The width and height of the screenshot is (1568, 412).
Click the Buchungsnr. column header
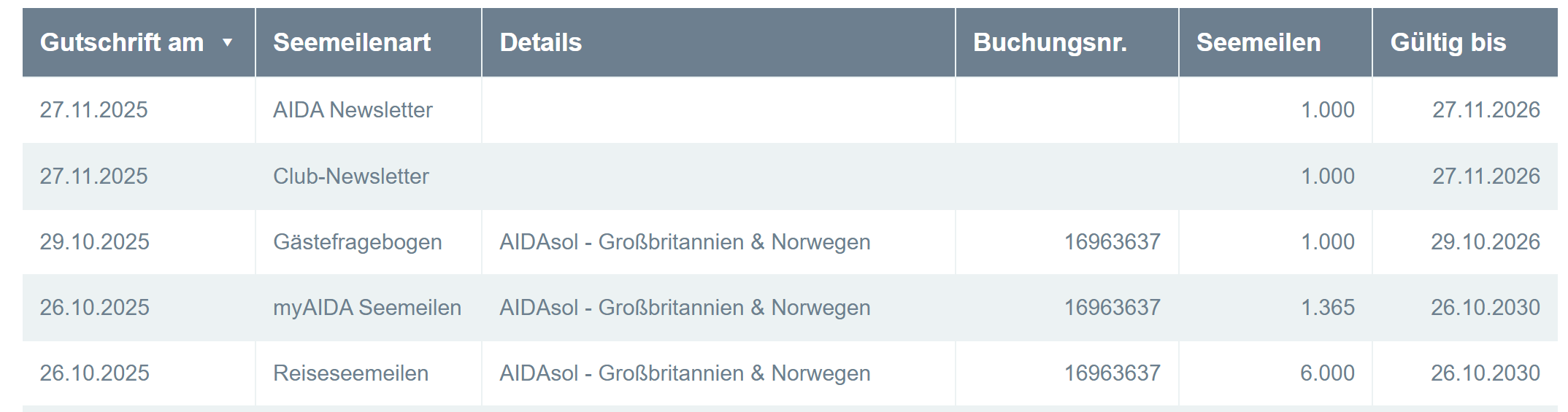(x=1050, y=43)
